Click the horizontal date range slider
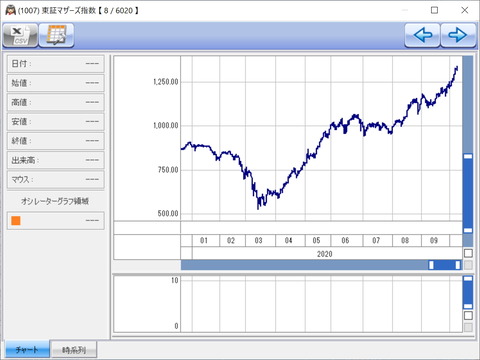 (x=445, y=265)
